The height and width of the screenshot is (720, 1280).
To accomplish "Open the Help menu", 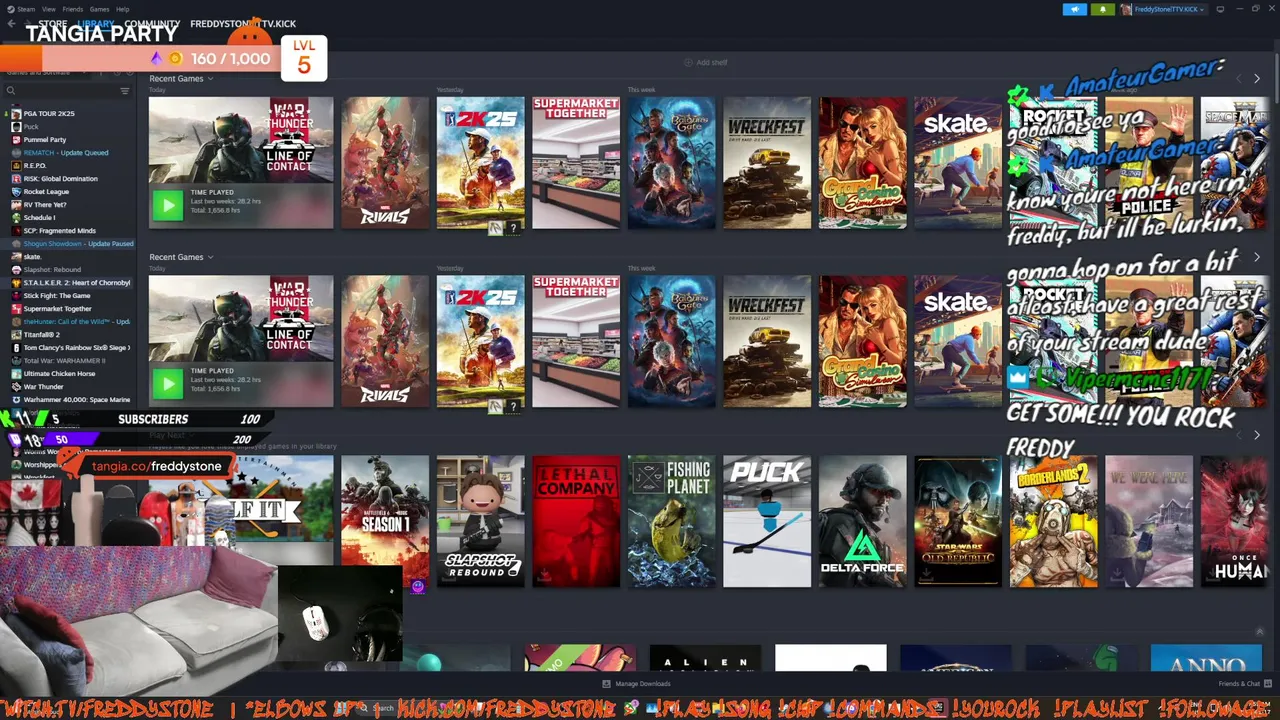I will coord(122,9).
